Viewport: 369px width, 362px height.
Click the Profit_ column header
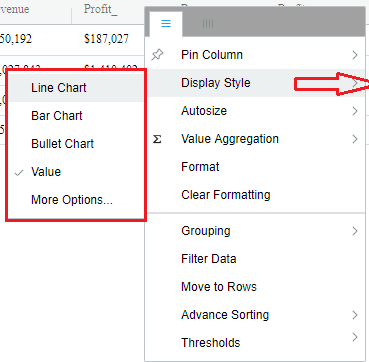pyautogui.click(x=101, y=9)
